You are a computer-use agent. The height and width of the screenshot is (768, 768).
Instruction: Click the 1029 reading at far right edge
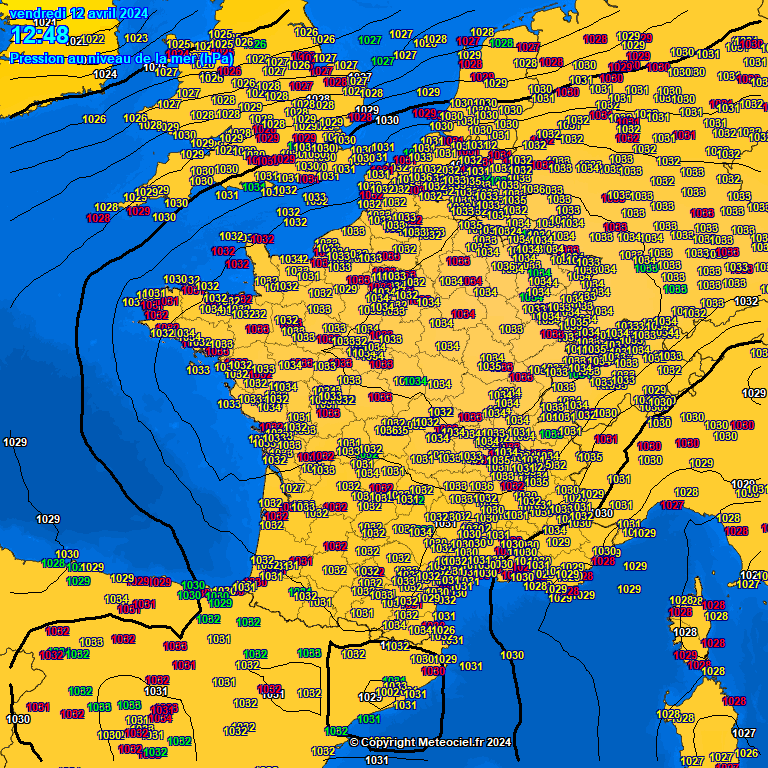(x=754, y=393)
